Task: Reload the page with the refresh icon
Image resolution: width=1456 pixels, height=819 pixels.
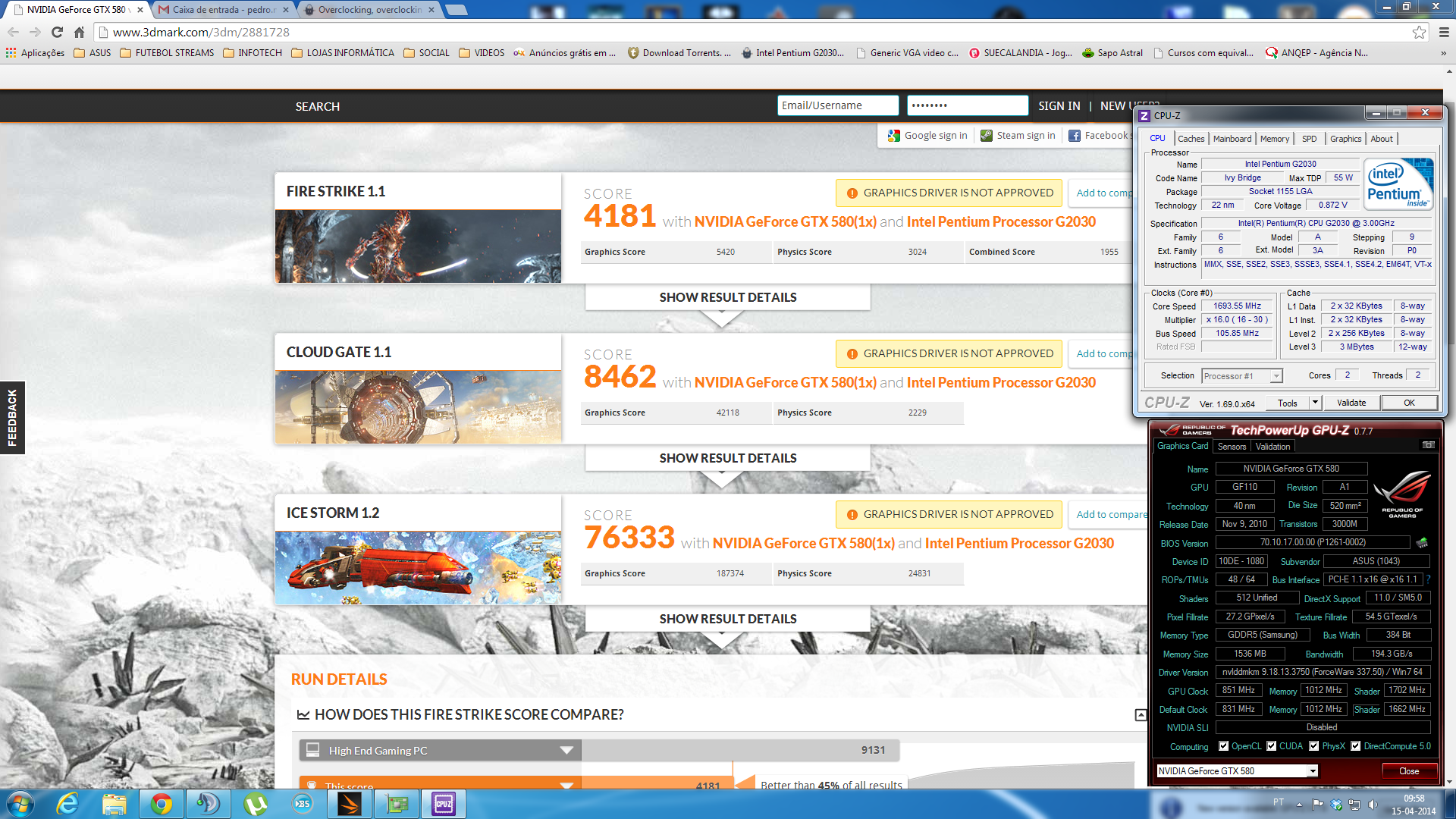Action: click(x=57, y=32)
